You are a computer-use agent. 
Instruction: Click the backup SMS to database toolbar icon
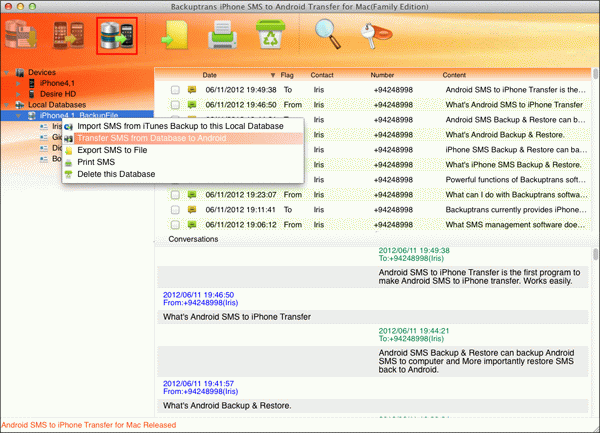pos(21,35)
